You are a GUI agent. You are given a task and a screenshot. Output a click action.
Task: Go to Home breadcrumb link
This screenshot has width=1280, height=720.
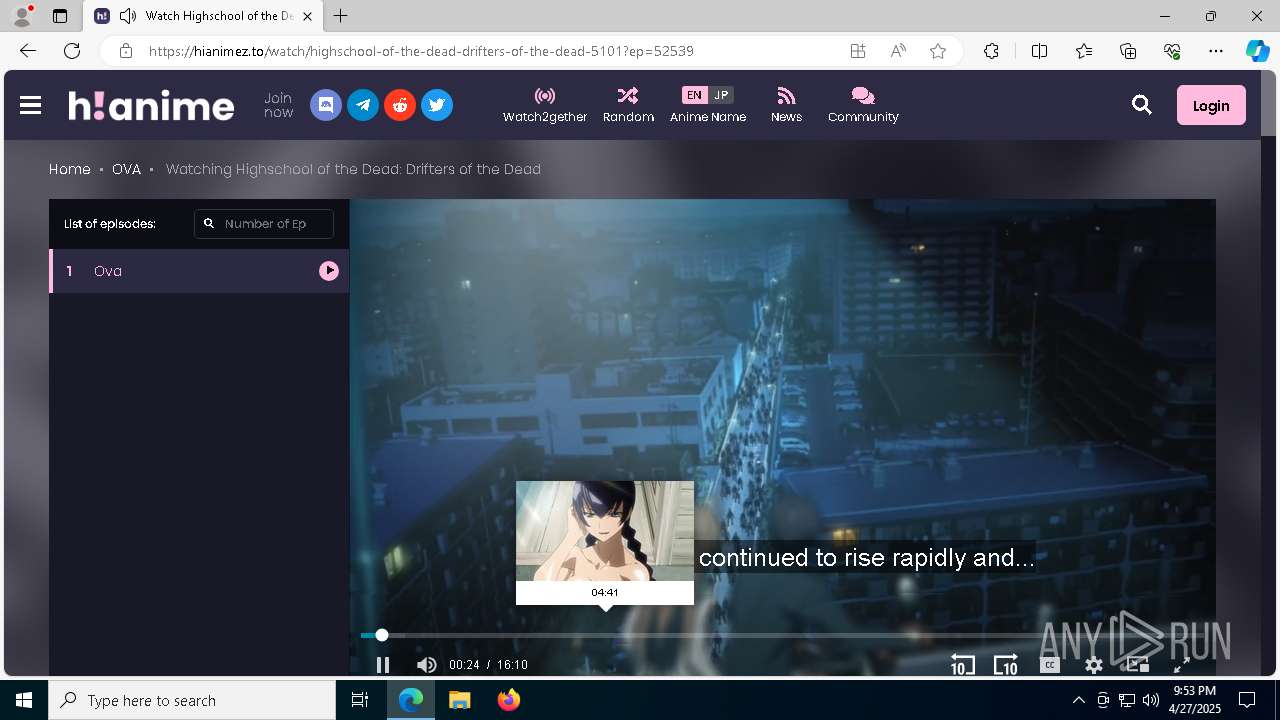(x=70, y=169)
